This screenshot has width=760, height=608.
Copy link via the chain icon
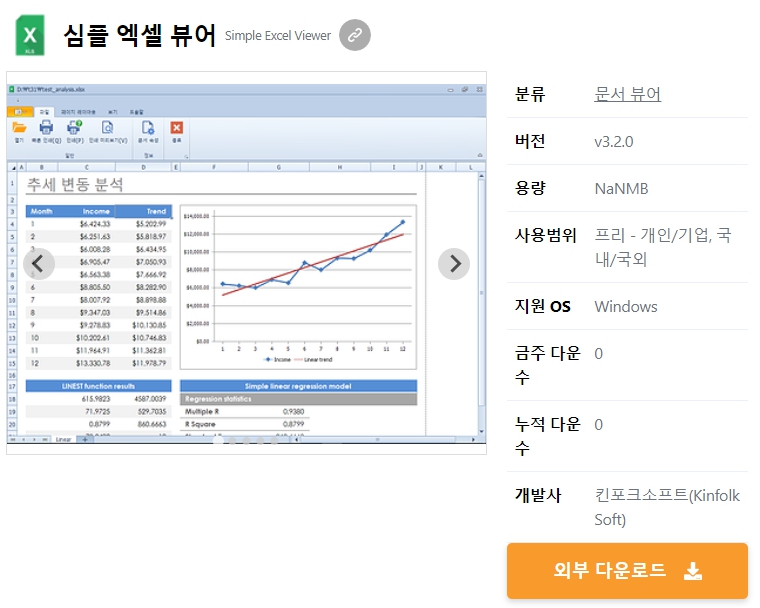click(355, 35)
